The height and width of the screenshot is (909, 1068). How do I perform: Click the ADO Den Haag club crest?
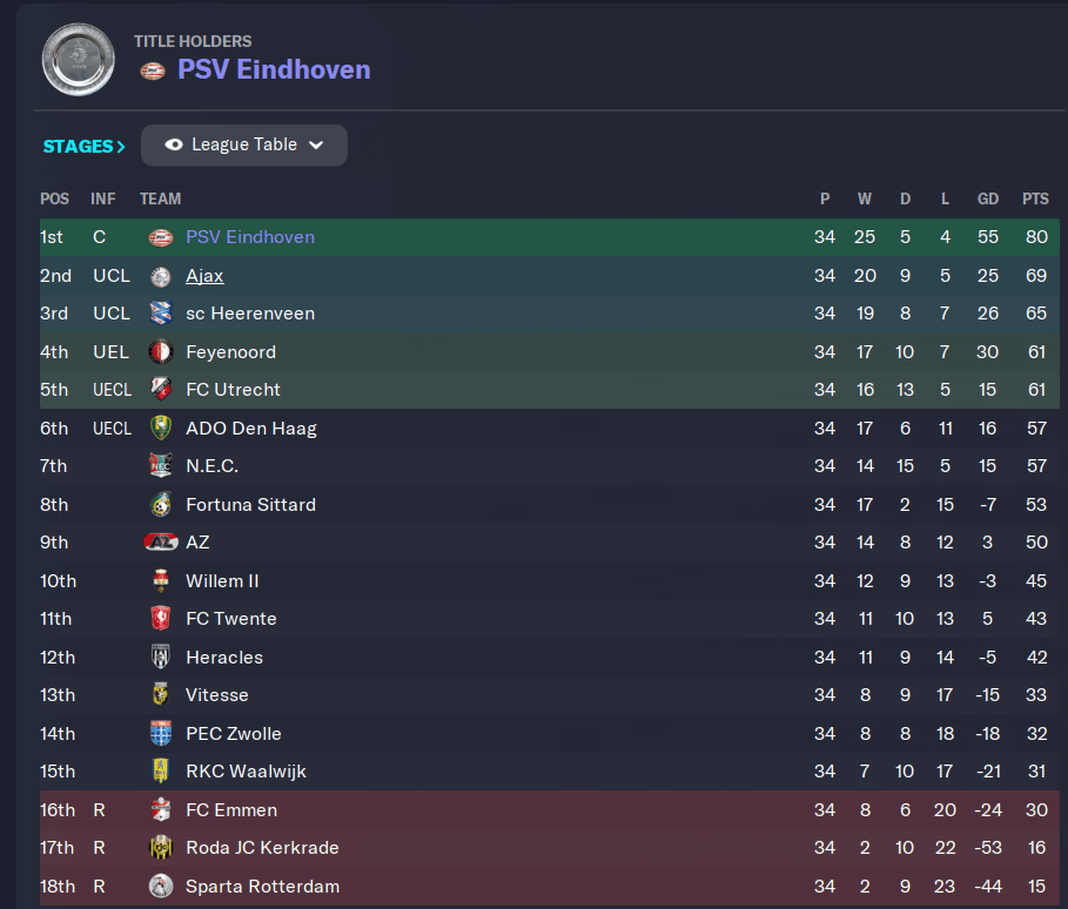pos(161,428)
